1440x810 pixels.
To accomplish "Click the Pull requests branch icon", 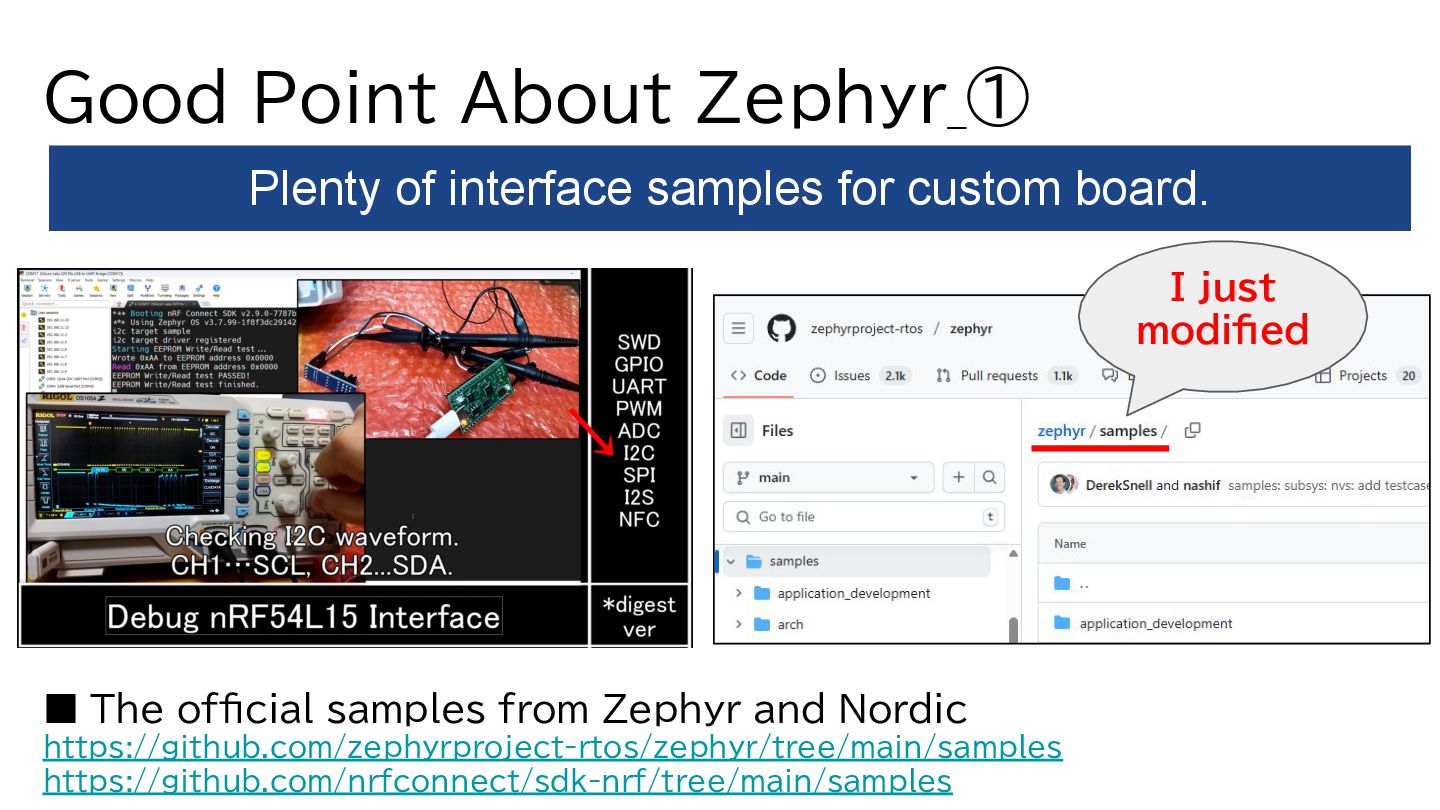I will point(943,376).
